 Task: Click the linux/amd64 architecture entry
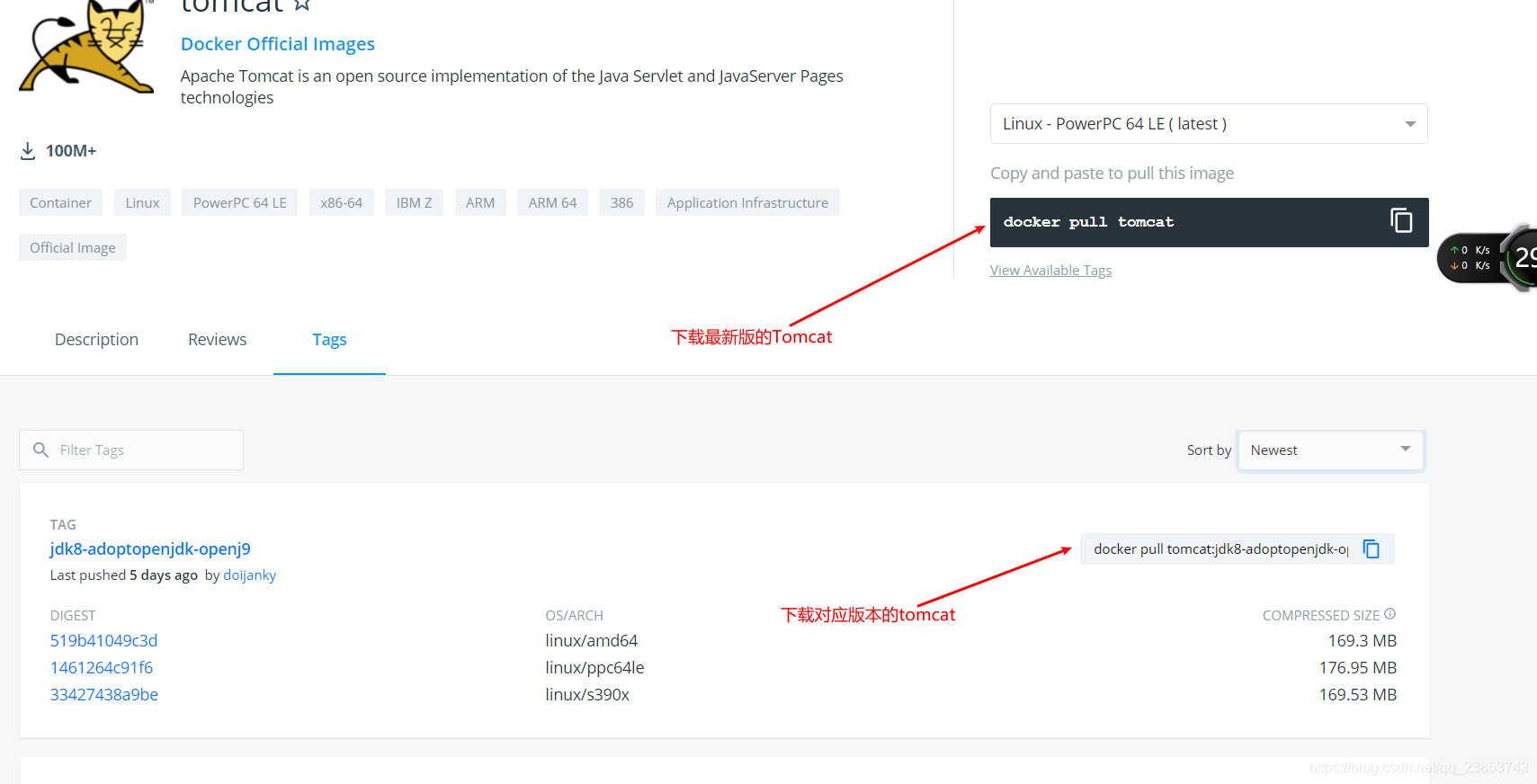(x=591, y=641)
